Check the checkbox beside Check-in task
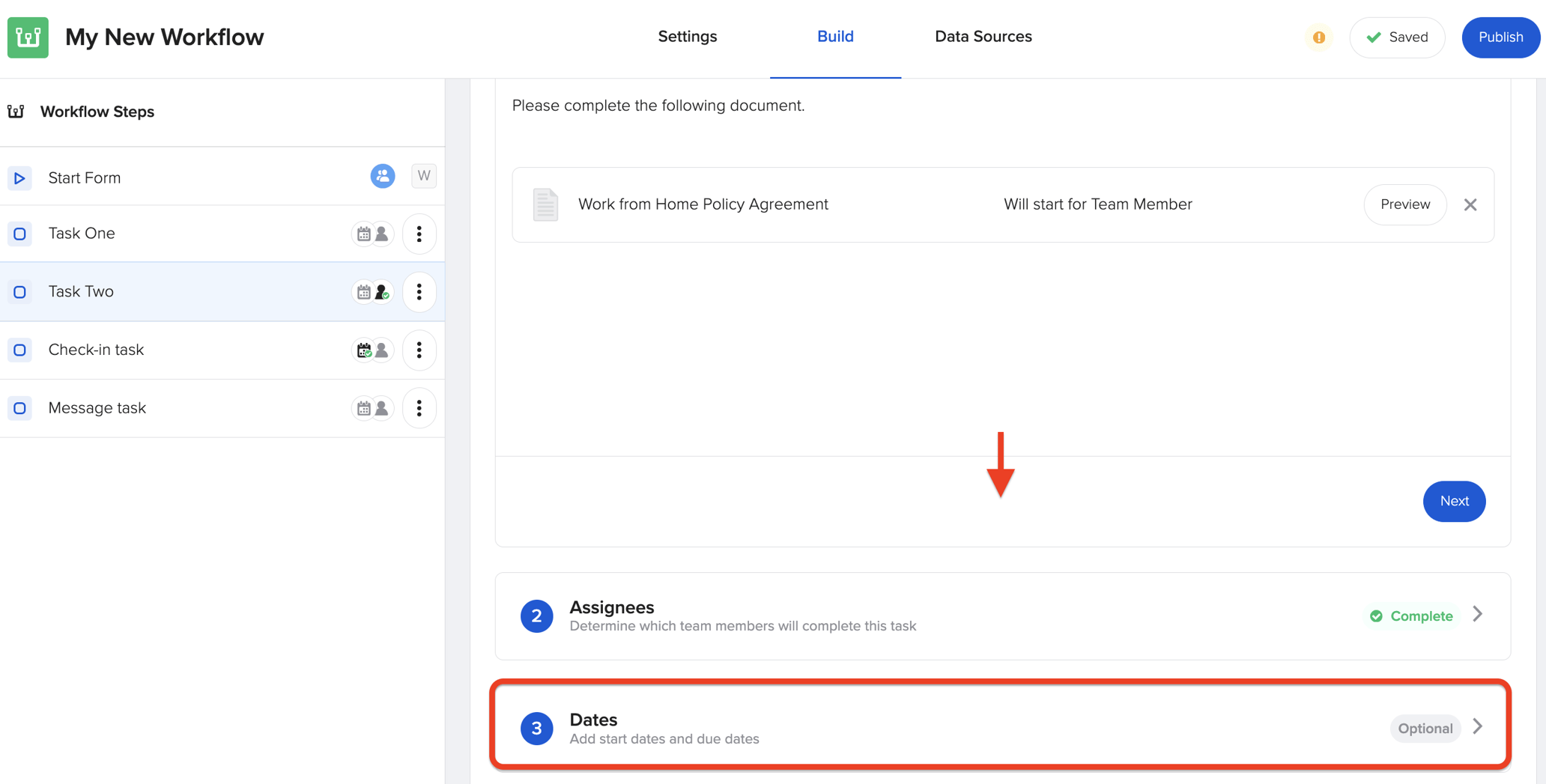Screen dimensions: 1546x784 19,350
